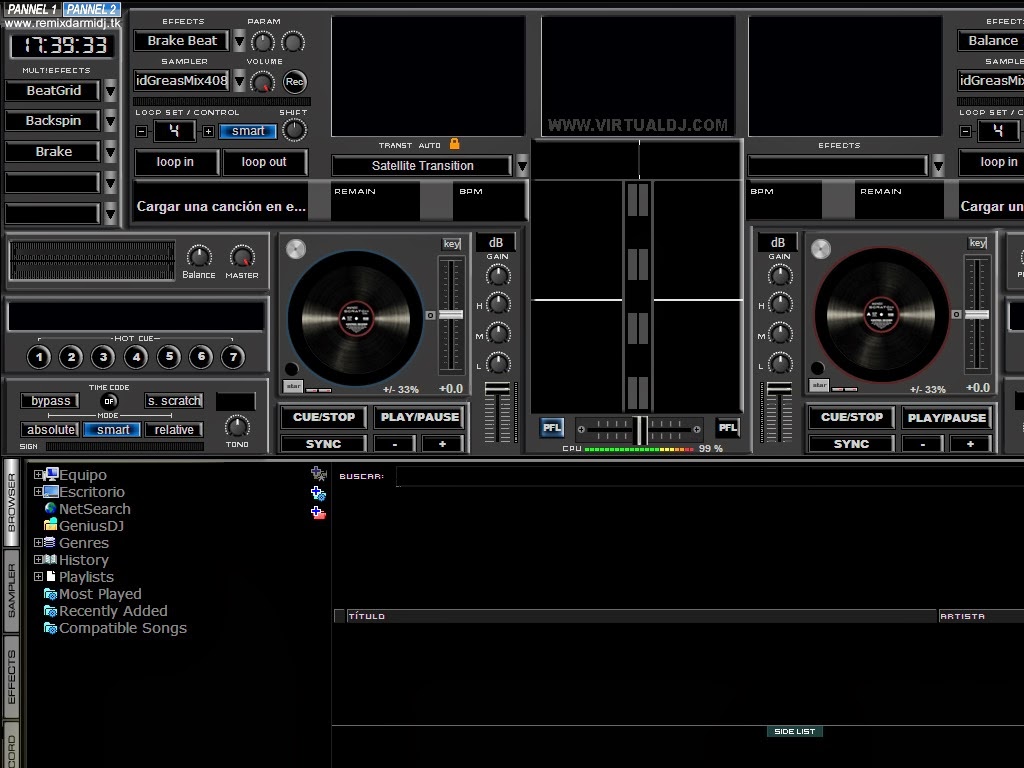Open the Satellite Transition dropdown
The image size is (1024, 768).
tap(522, 166)
